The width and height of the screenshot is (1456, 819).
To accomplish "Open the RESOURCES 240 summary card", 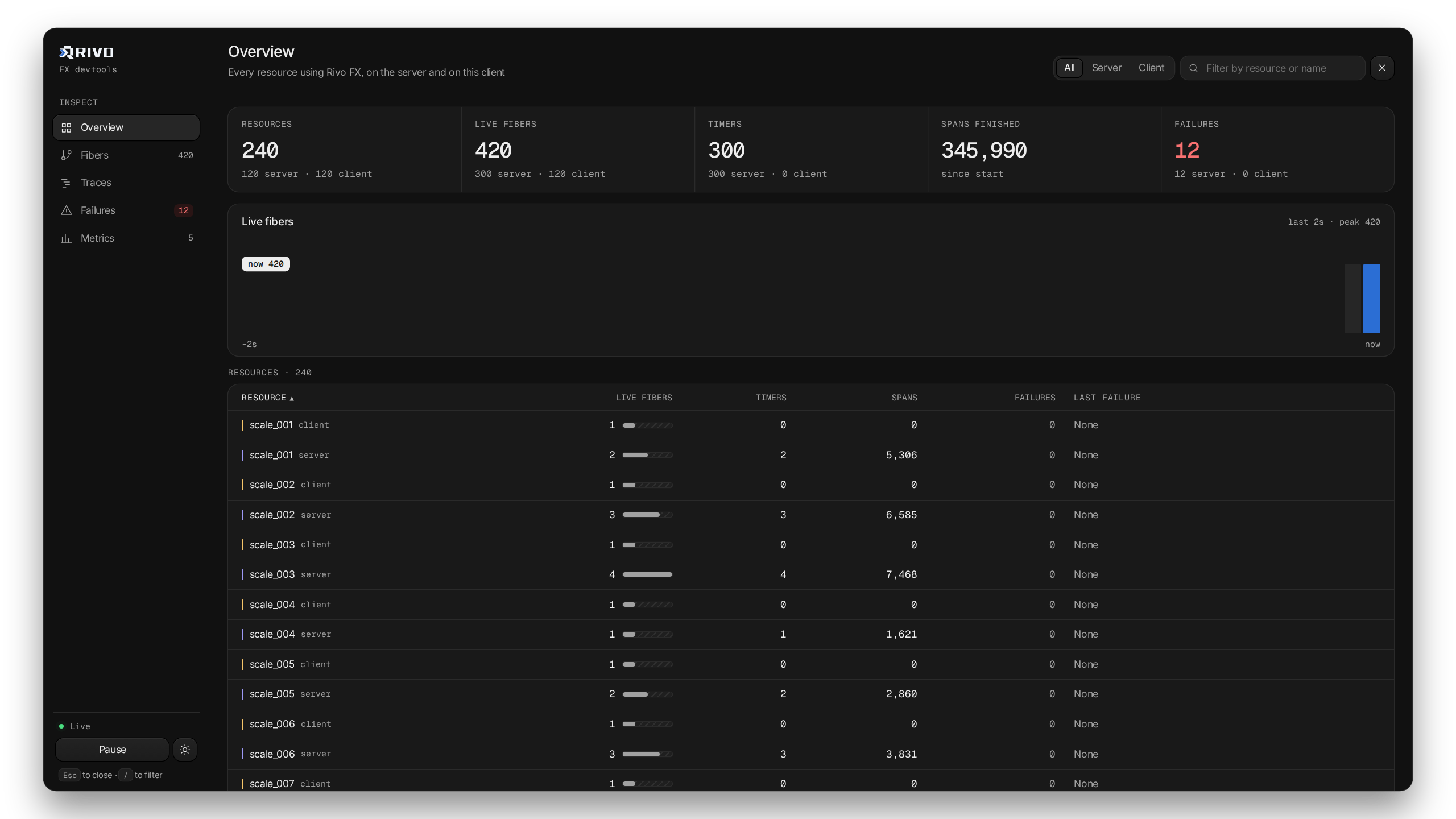I will [345, 150].
